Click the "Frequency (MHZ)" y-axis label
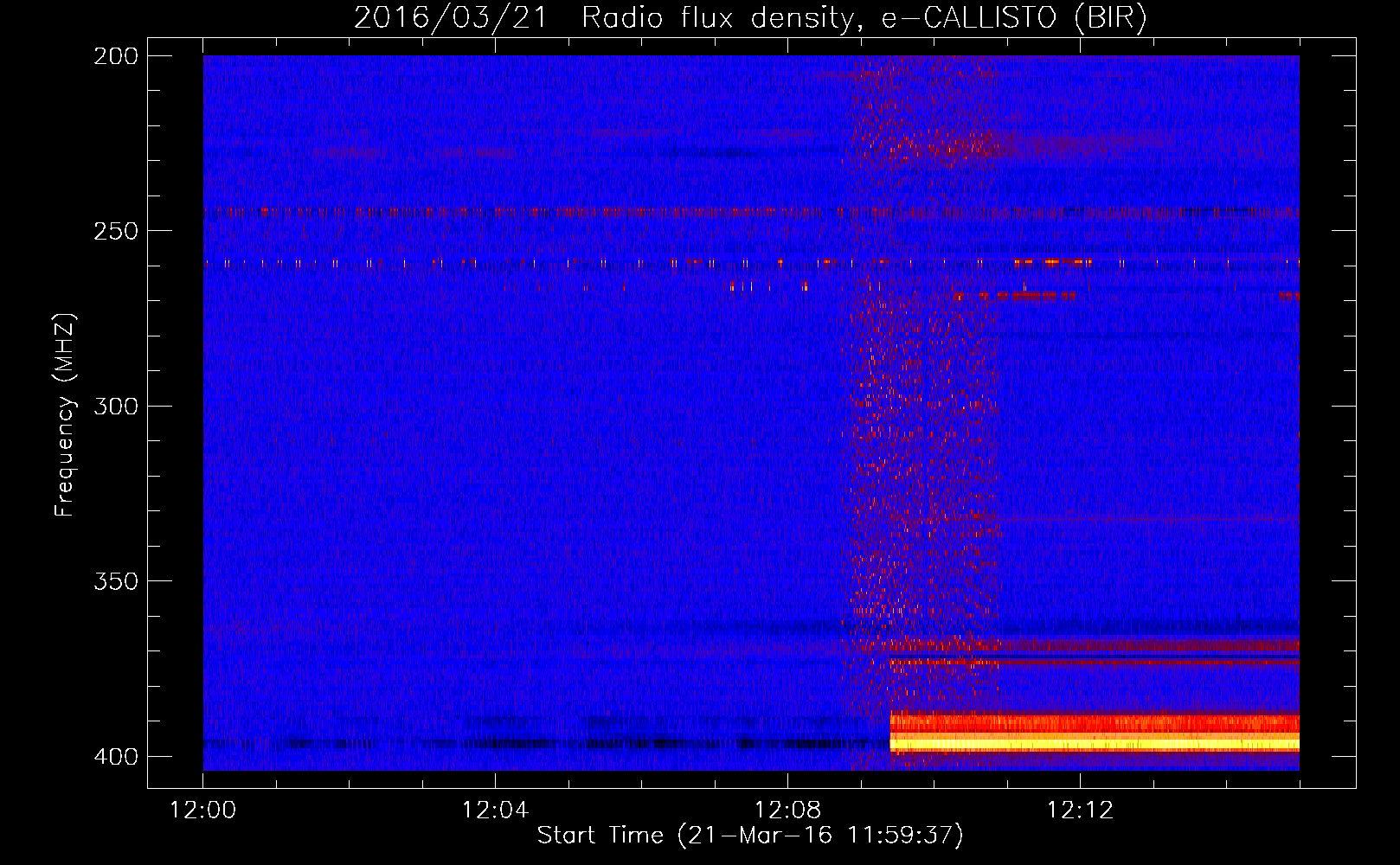The width and height of the screenshot is (1400, 865). tap(65, 415)
